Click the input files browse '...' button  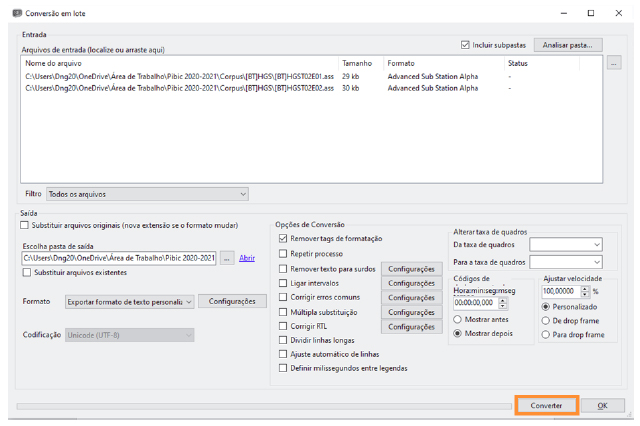[x=614, y=63]
